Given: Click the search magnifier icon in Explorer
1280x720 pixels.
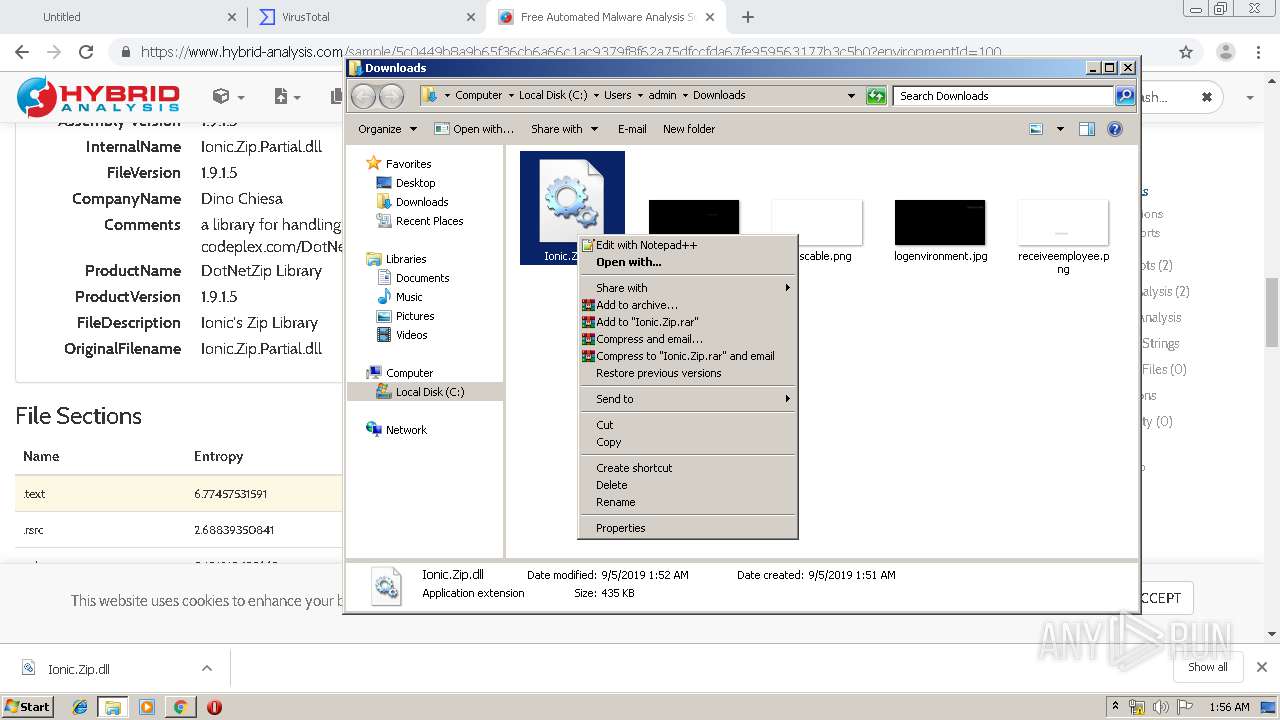Looking at the screenshot, I should click(1125, 96).
